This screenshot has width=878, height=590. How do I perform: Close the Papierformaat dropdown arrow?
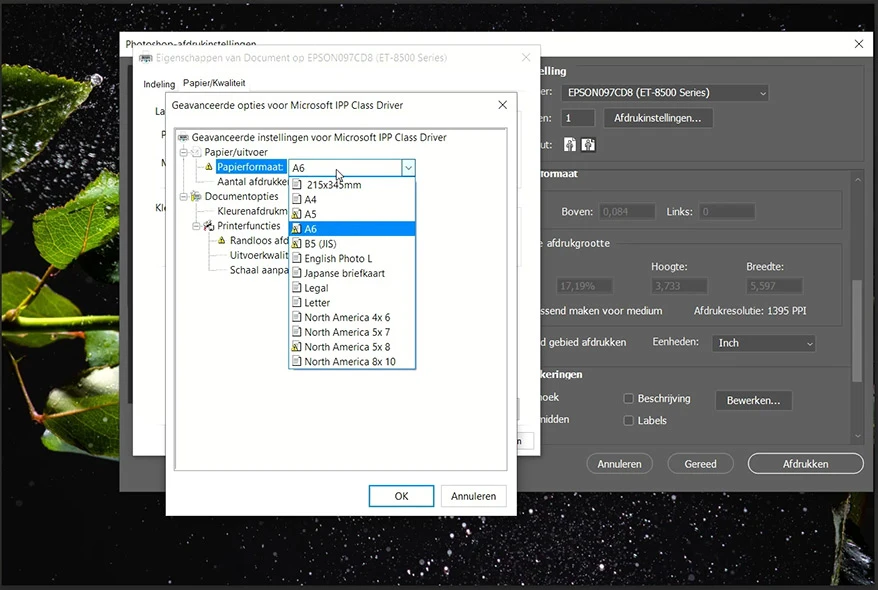tap(408, 167)
